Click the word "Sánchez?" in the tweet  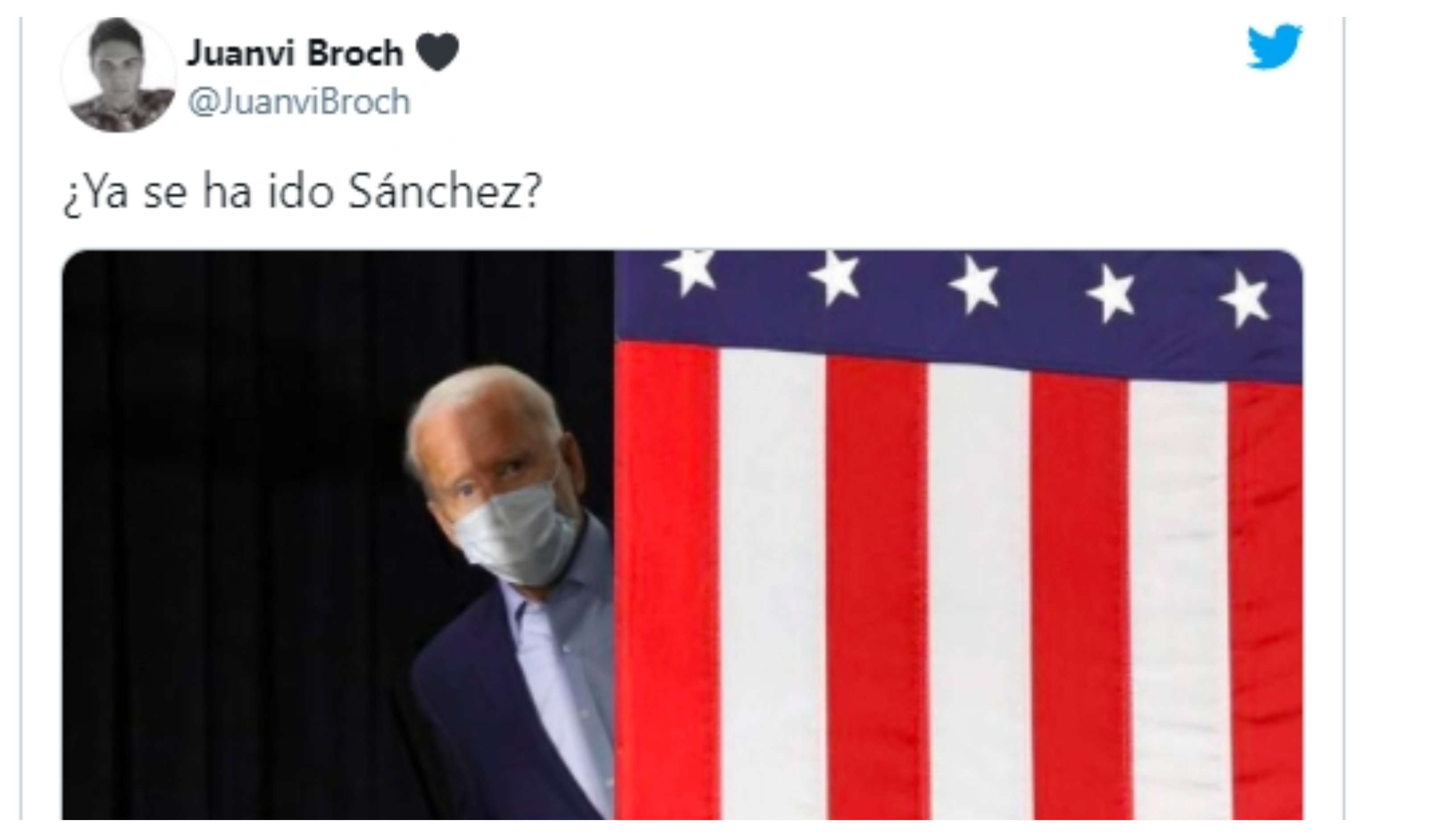[x=445, y=191]
